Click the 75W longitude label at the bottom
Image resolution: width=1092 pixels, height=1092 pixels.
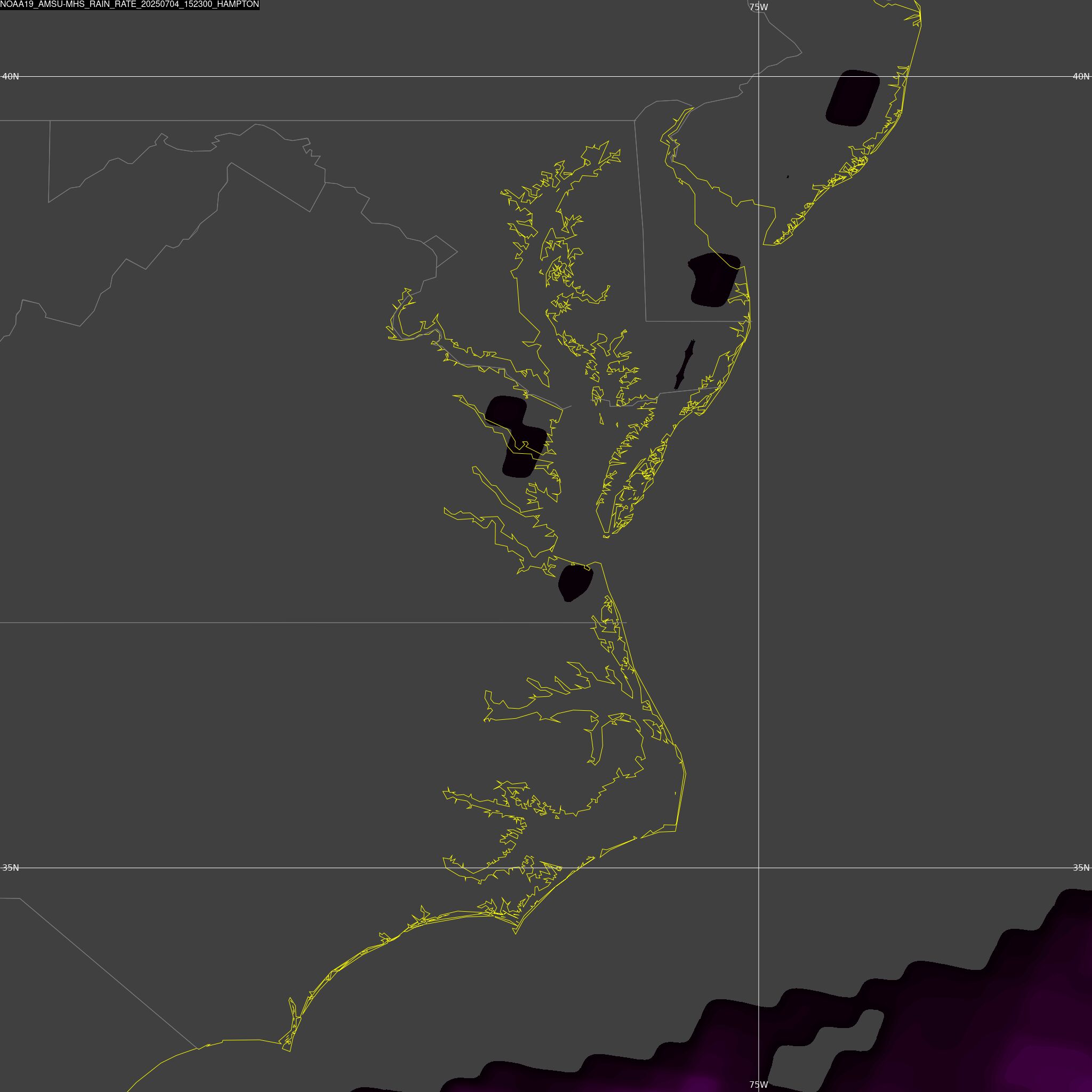759,1085
